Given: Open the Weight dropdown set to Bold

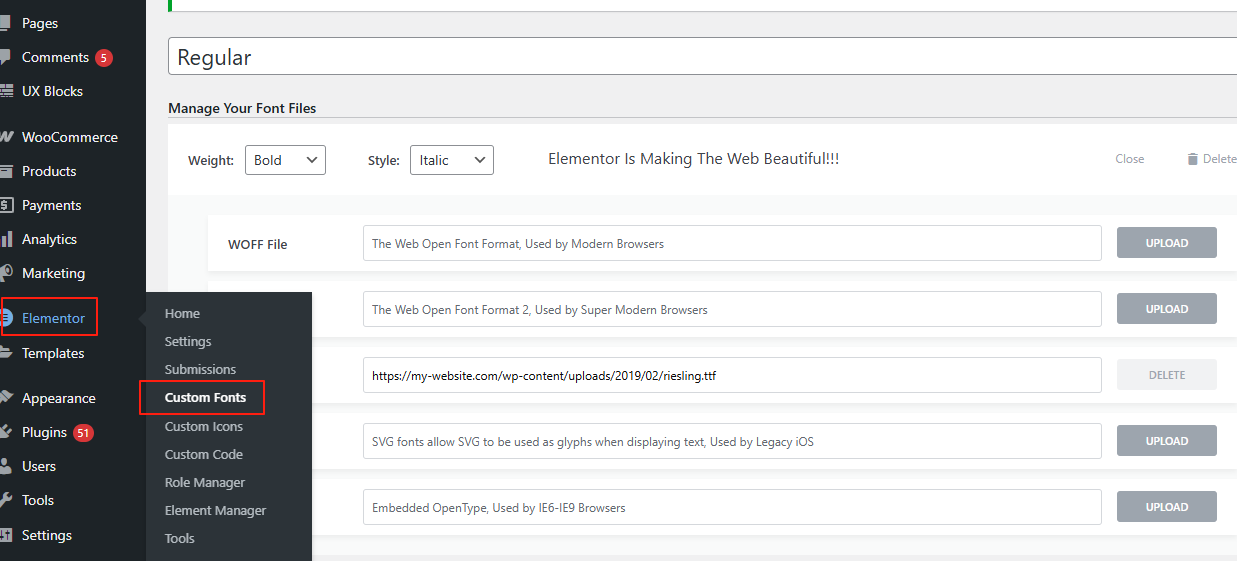Looking at the screenshot, I should tap(285, 160).
